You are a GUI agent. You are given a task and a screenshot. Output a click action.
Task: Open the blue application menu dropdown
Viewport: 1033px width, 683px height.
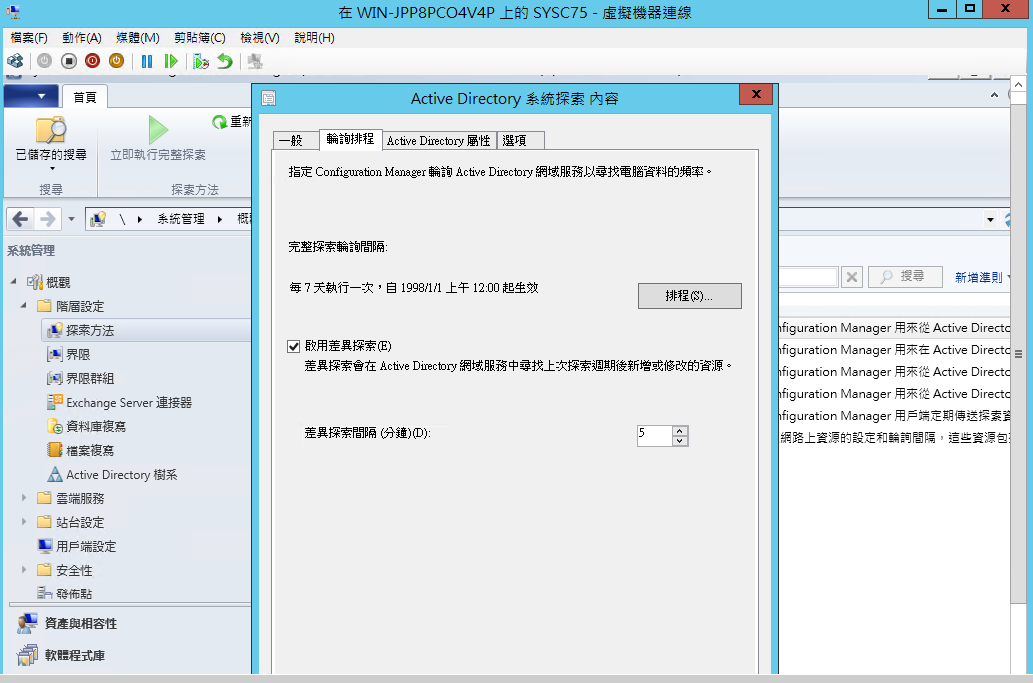click(31, 96)
